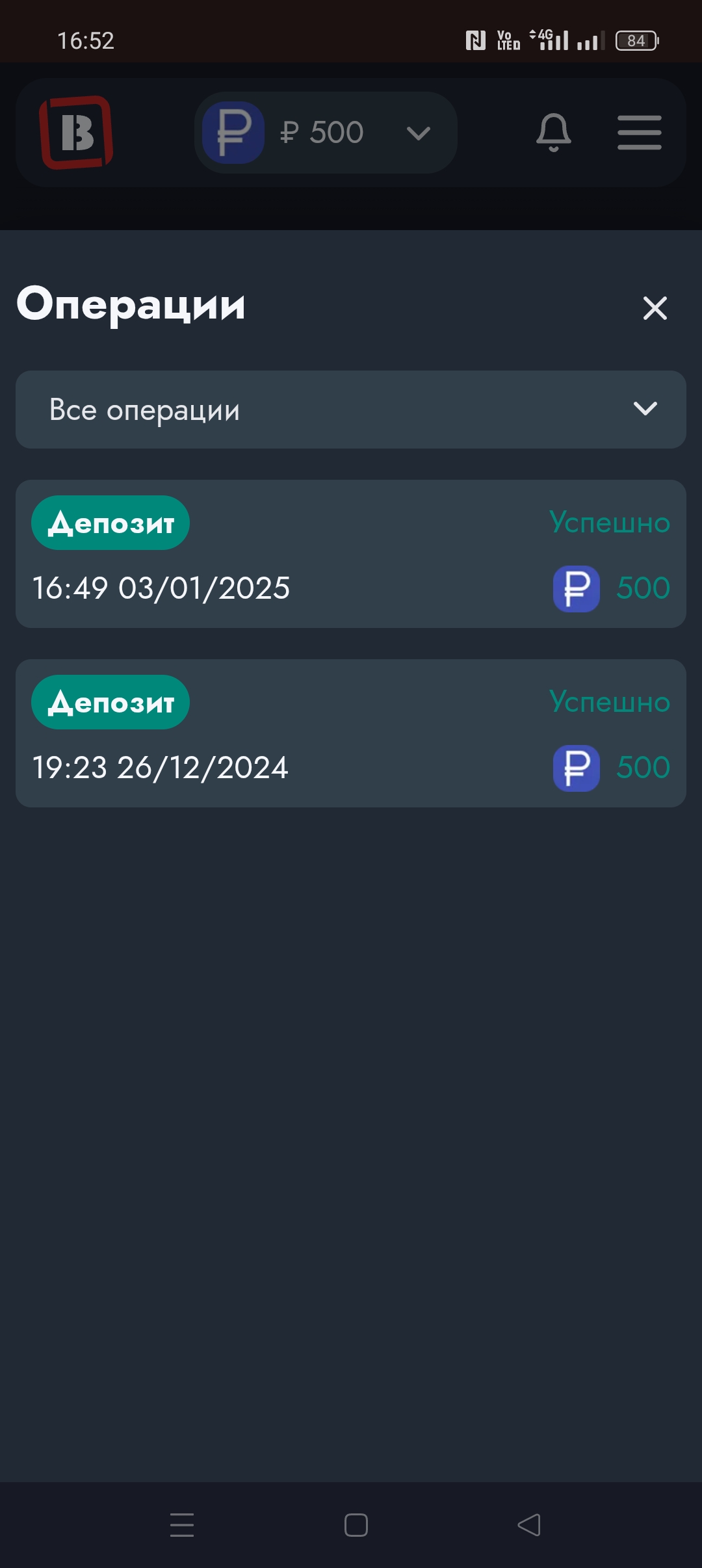702x1568 pixels.
Task: Click the chevron in the operations filter
Action: pos(645,408)
